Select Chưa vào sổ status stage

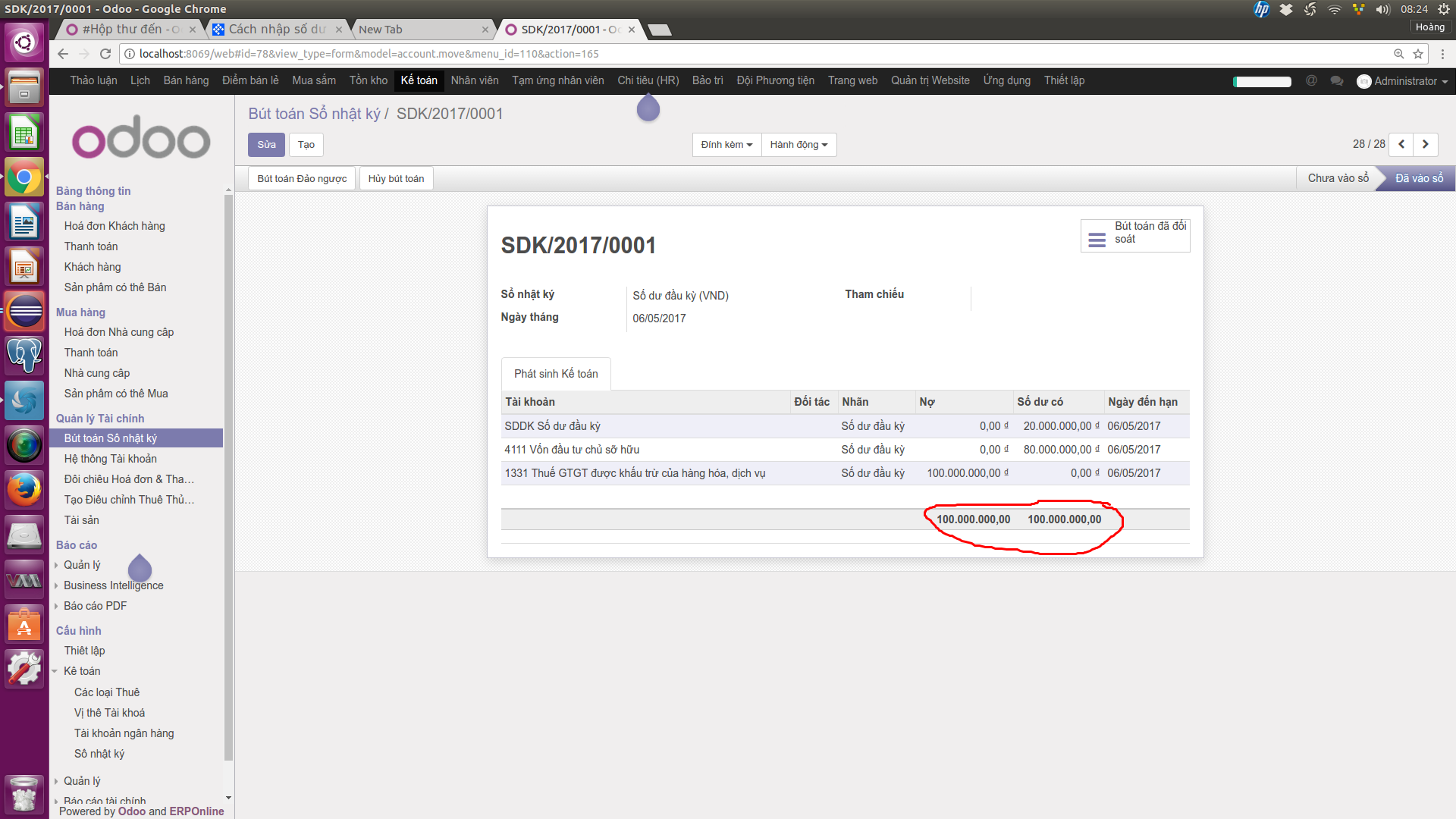(1338, 178)
